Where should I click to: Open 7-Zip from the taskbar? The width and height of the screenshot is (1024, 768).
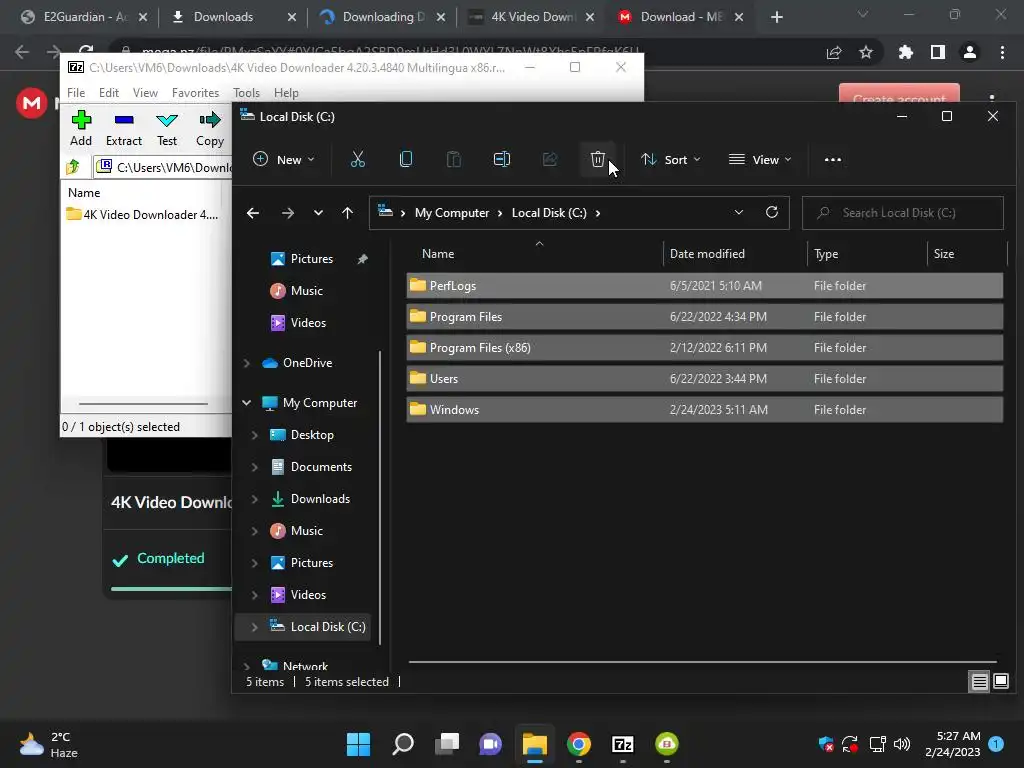coord(622,744)
